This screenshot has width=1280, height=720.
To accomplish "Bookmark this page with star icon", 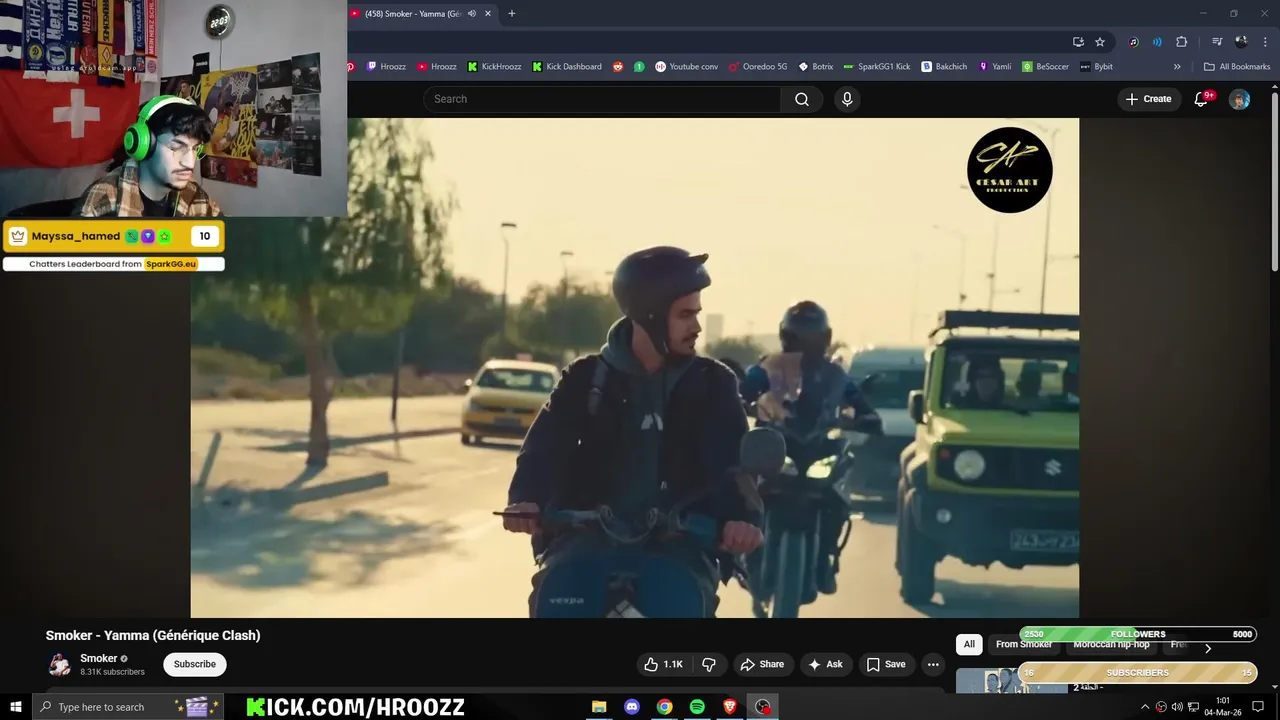I will coord(1100,42).
